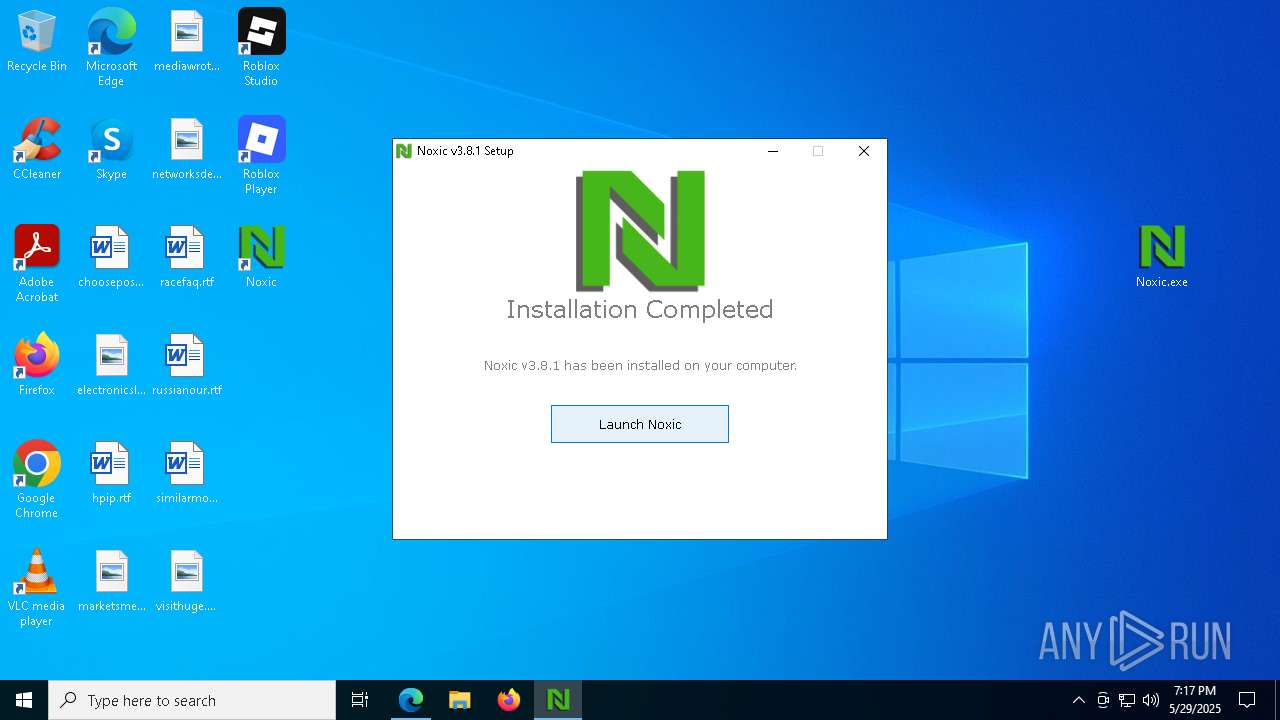The image size is (1280, 720).
Task: Select the racefaq.rtf document icon
Action: (187, 258)
